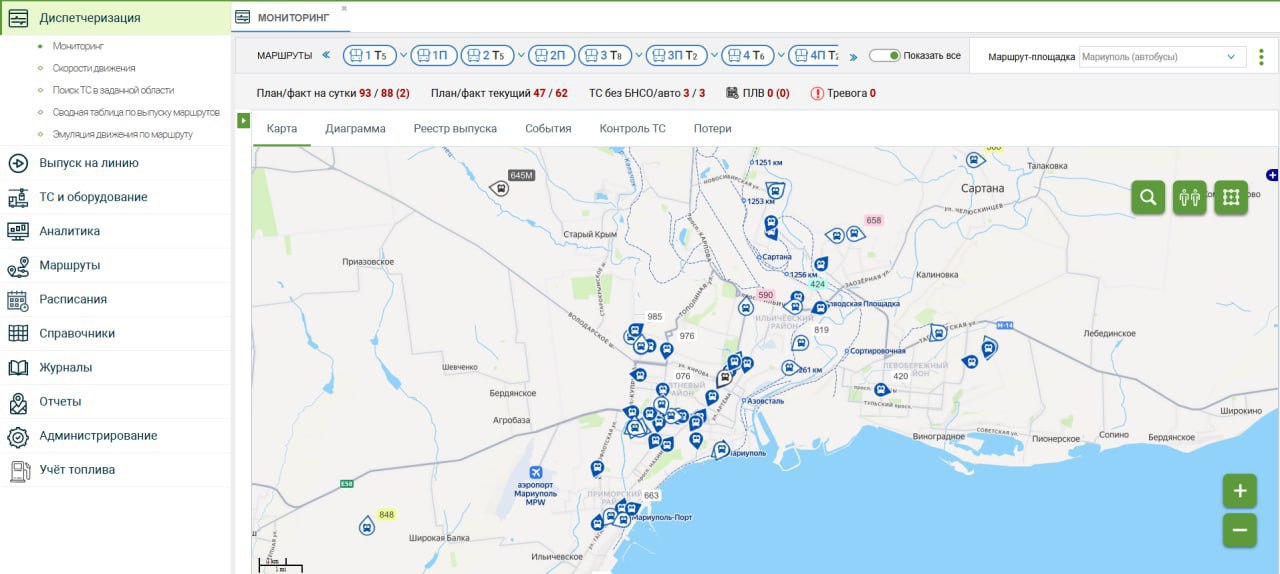
Task: Open Скорости движения in the sidebar
Action: pyautogui.click(x=94, y=68)
